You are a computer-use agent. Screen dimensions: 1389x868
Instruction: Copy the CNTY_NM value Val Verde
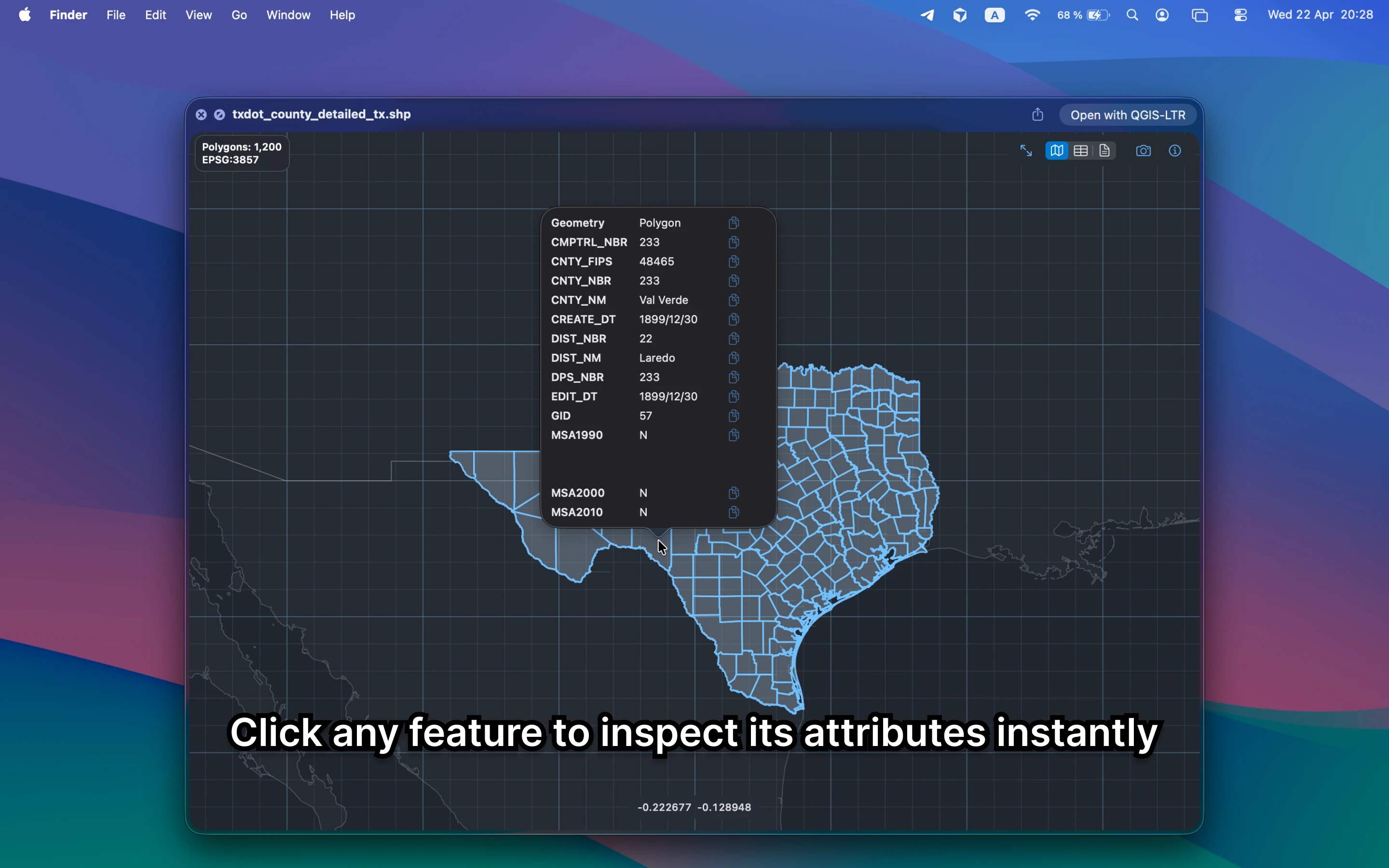point(734,300)
